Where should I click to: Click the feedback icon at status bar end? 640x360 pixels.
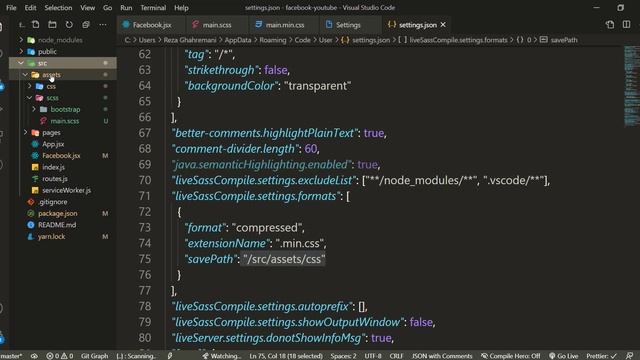629,356
